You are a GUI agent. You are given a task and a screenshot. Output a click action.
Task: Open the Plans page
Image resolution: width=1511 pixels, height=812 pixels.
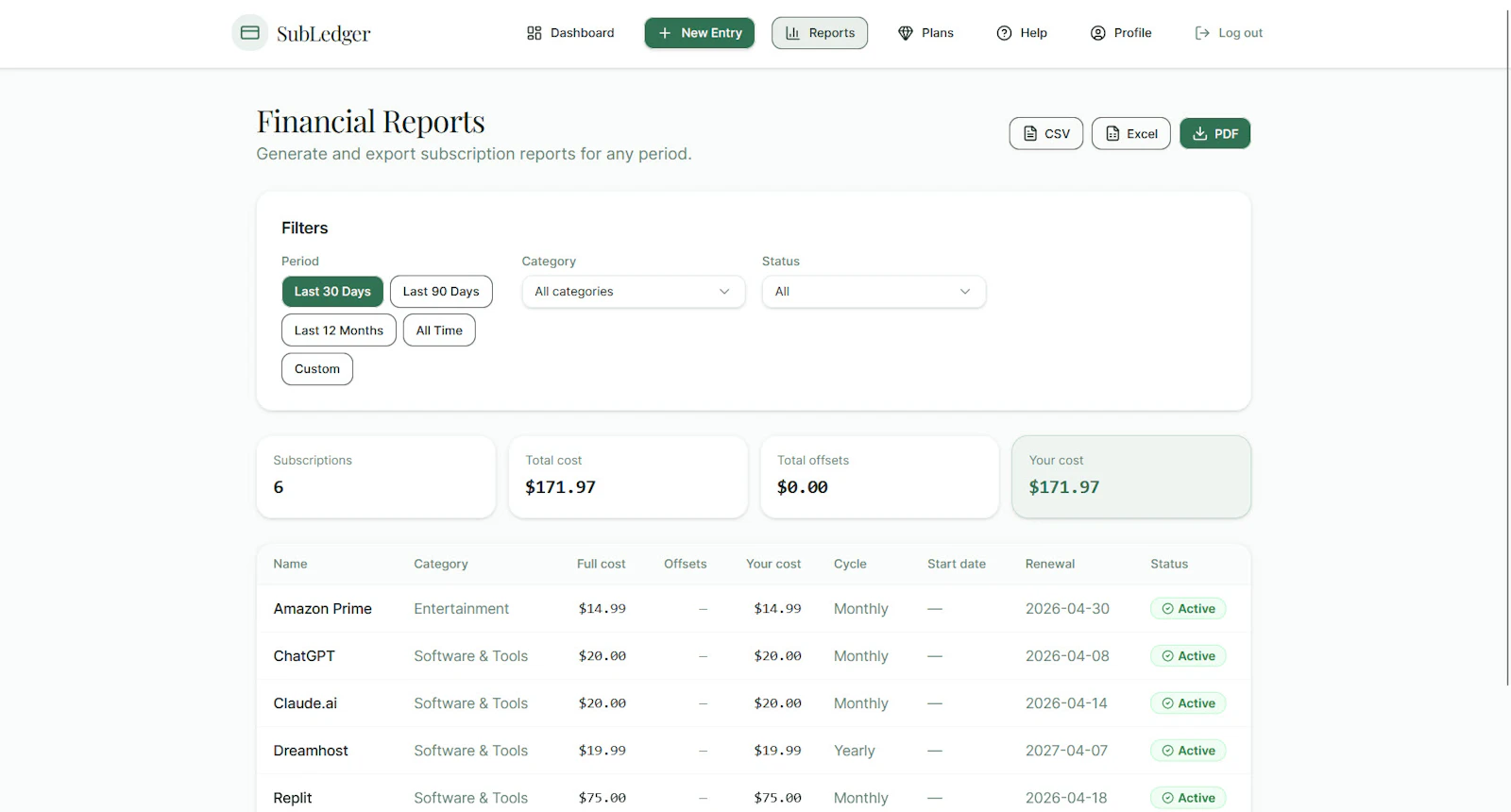coord(925,33)
